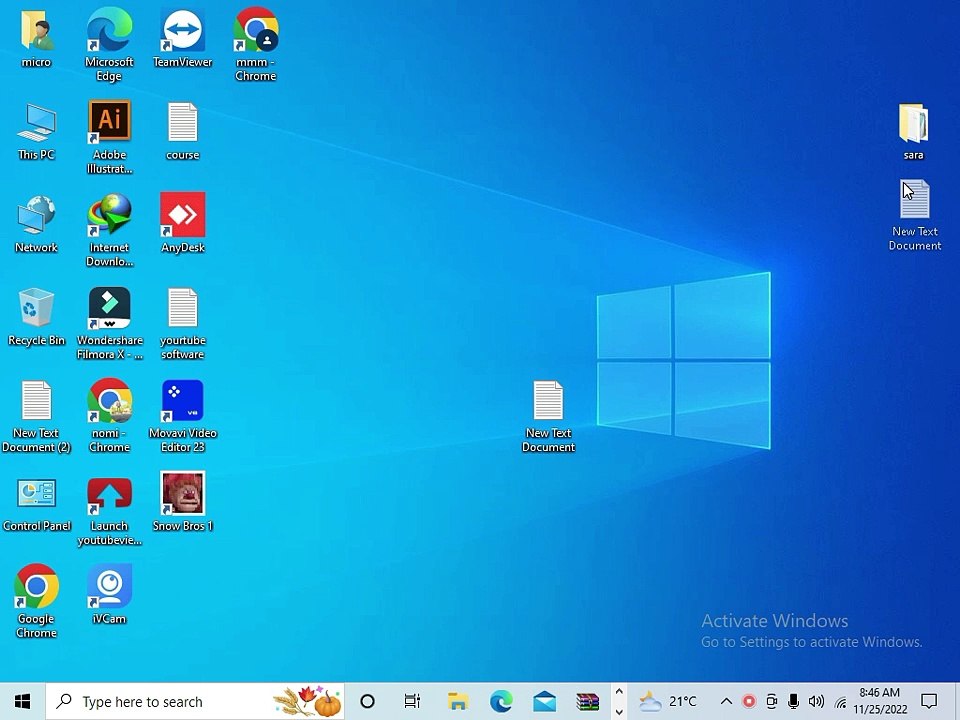This screenshot has width=960, height=720.
Task: Select the iVCam desktop shortcut
Action: (109, 594)
